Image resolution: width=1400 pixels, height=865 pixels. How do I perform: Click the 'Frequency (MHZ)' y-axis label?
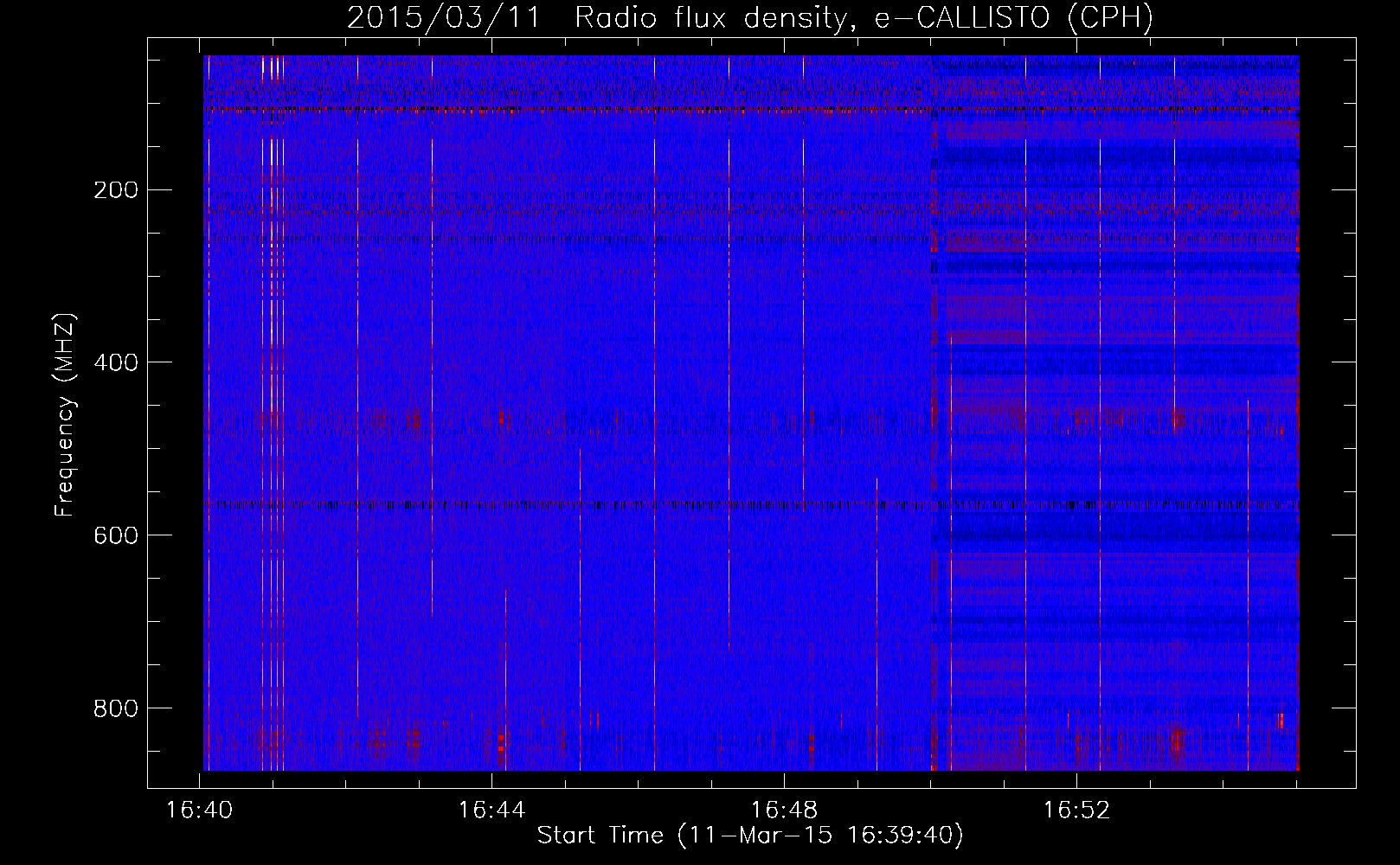(65, 415)
